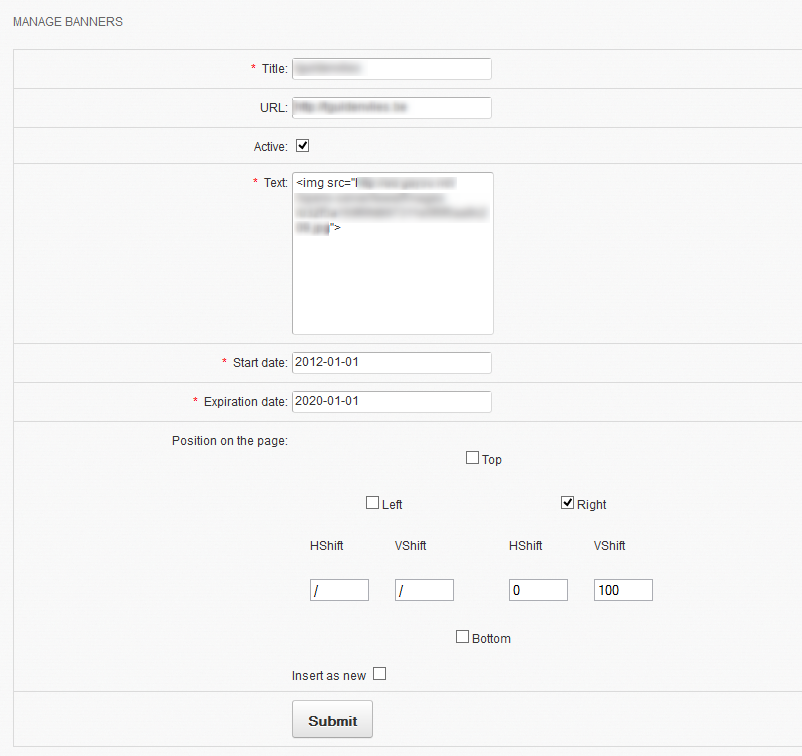Check the Bottom position checkbox
Viewport: 802px width, 756px height.
pyautogui.click(x=463, y=637)
